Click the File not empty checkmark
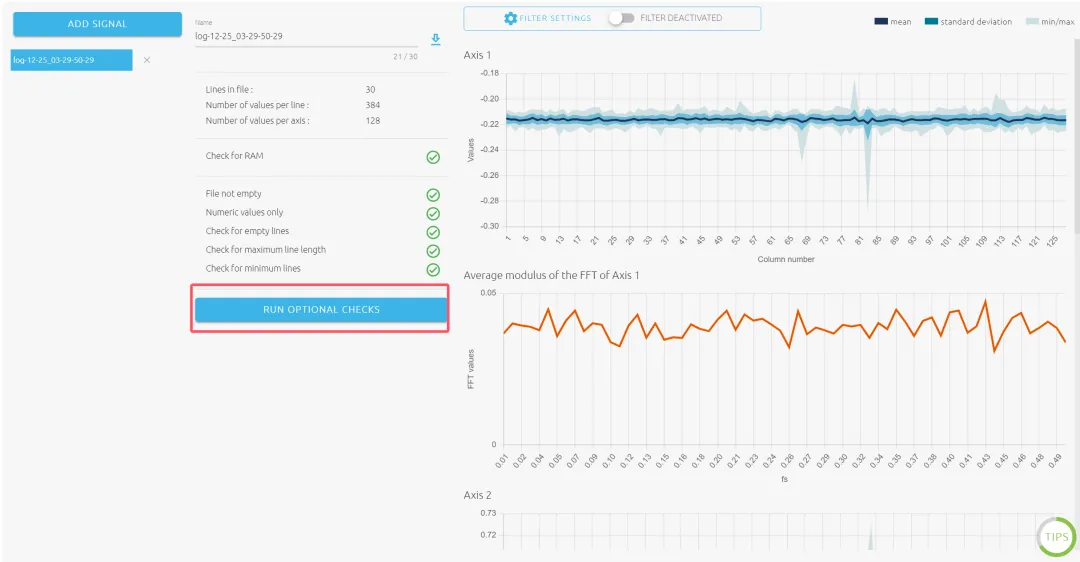This screenshot has height=562, width=1080. point(433,195)
